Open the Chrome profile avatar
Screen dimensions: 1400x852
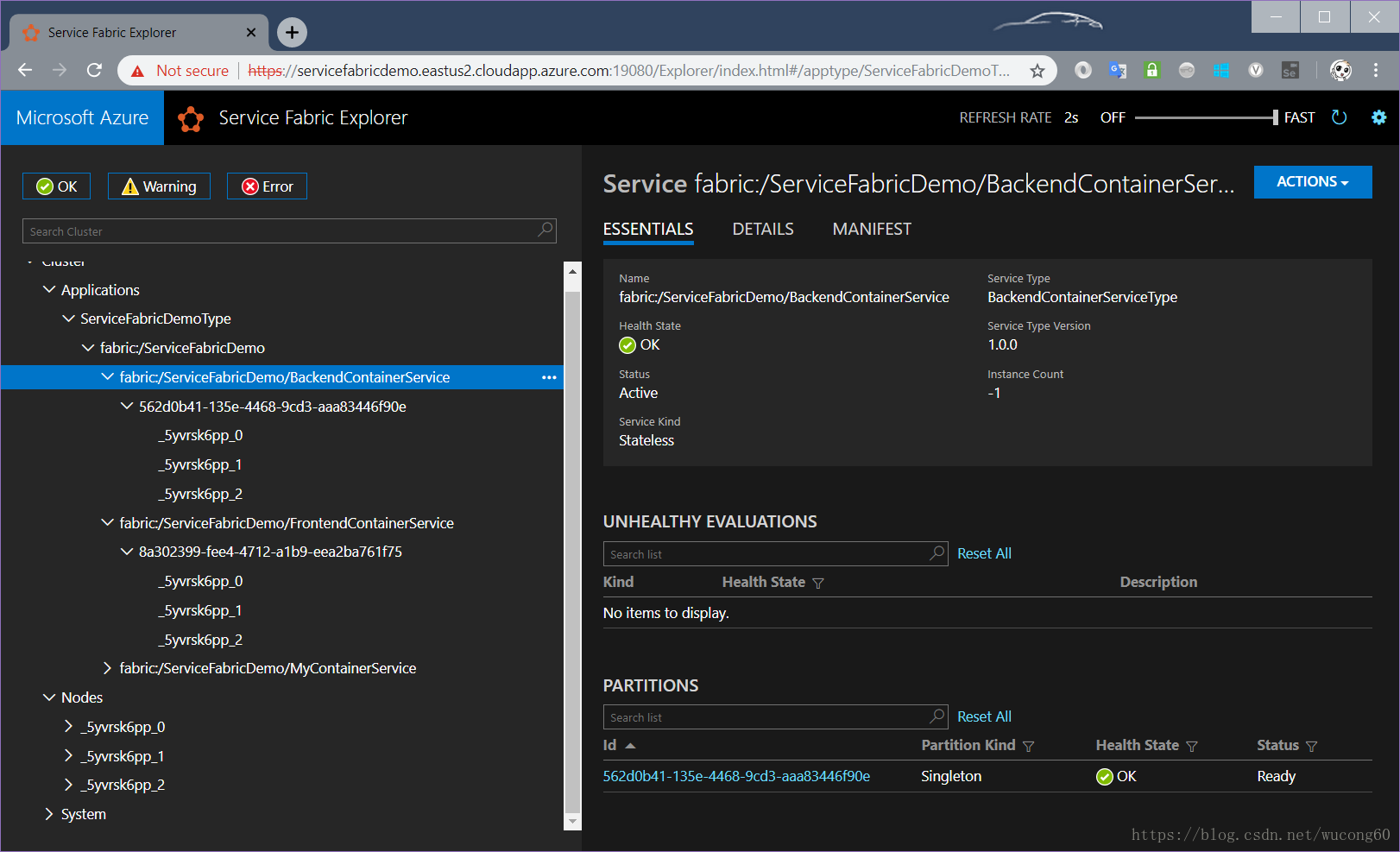[x=1340, y=71]
